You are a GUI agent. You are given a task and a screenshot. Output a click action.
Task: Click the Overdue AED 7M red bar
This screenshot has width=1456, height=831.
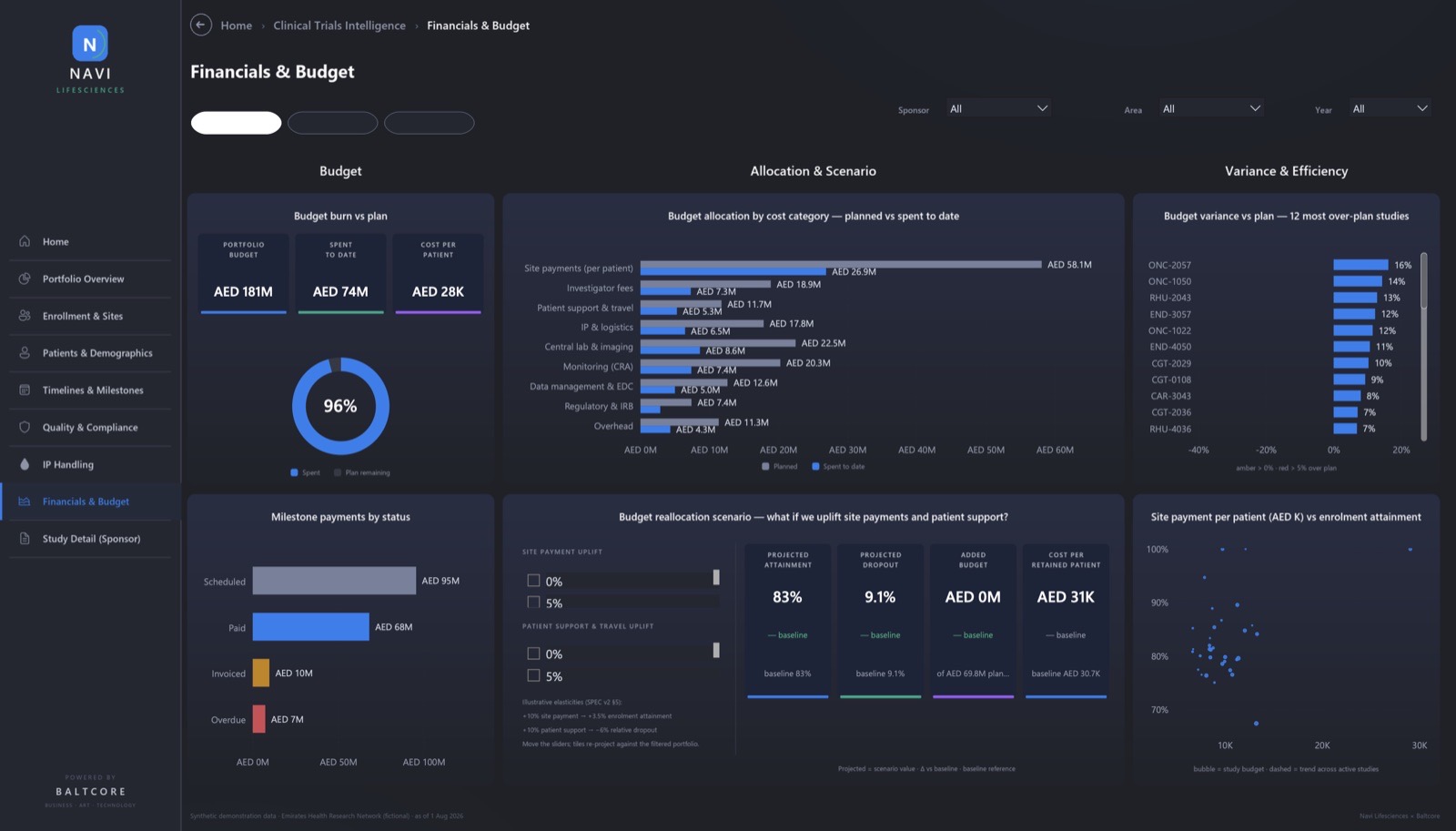(259, 719)
